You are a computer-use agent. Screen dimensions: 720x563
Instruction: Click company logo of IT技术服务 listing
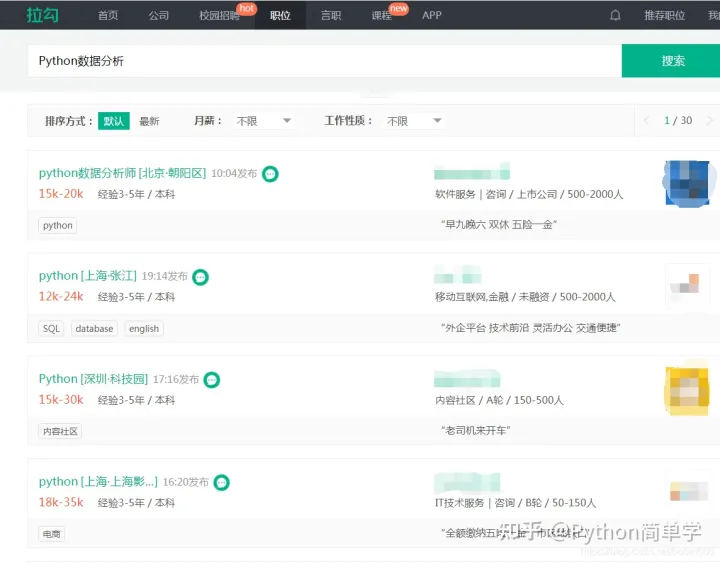pyautogui.click(x=688, y=491)
